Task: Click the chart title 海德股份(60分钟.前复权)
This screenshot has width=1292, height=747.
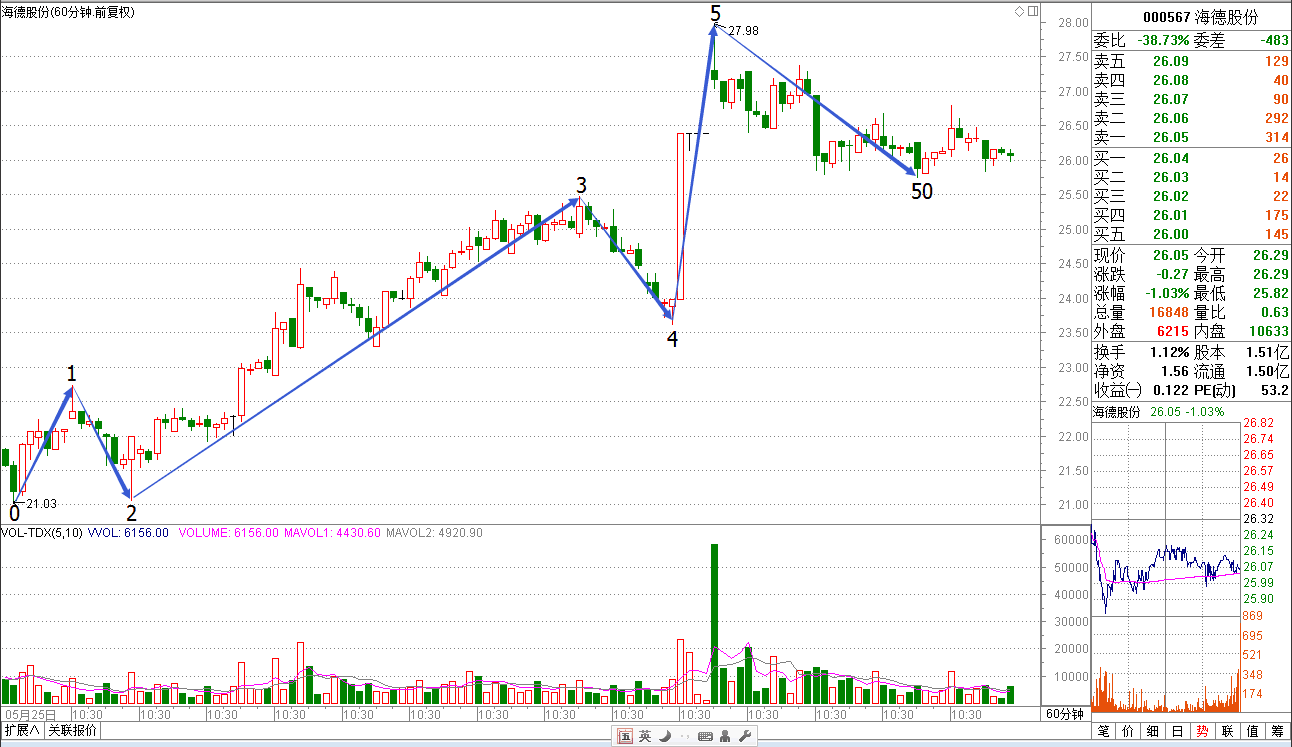Action: pyautogui.click(x=70, y=12)
